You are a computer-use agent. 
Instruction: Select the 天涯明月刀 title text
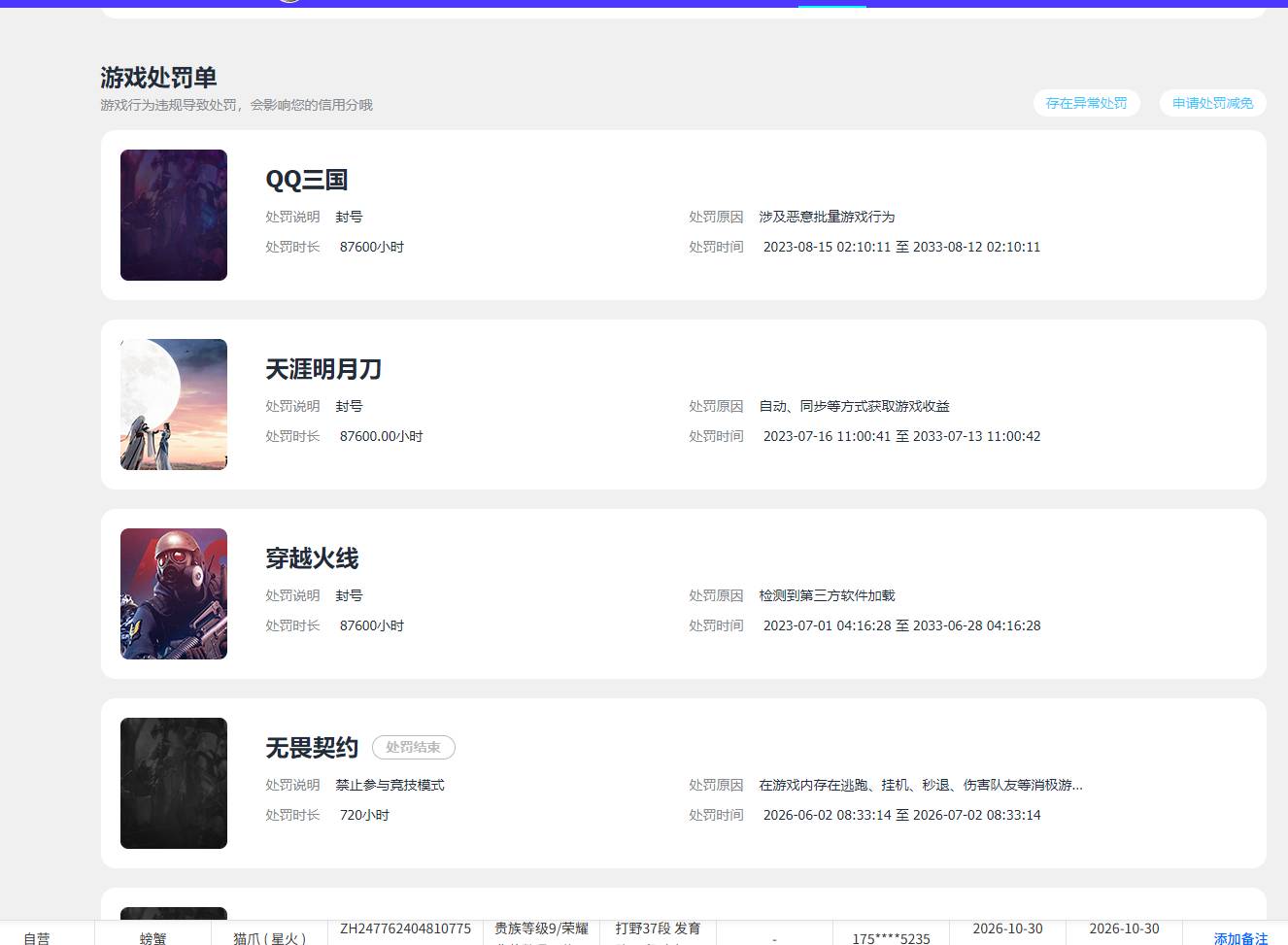click(x=323, y=369)
